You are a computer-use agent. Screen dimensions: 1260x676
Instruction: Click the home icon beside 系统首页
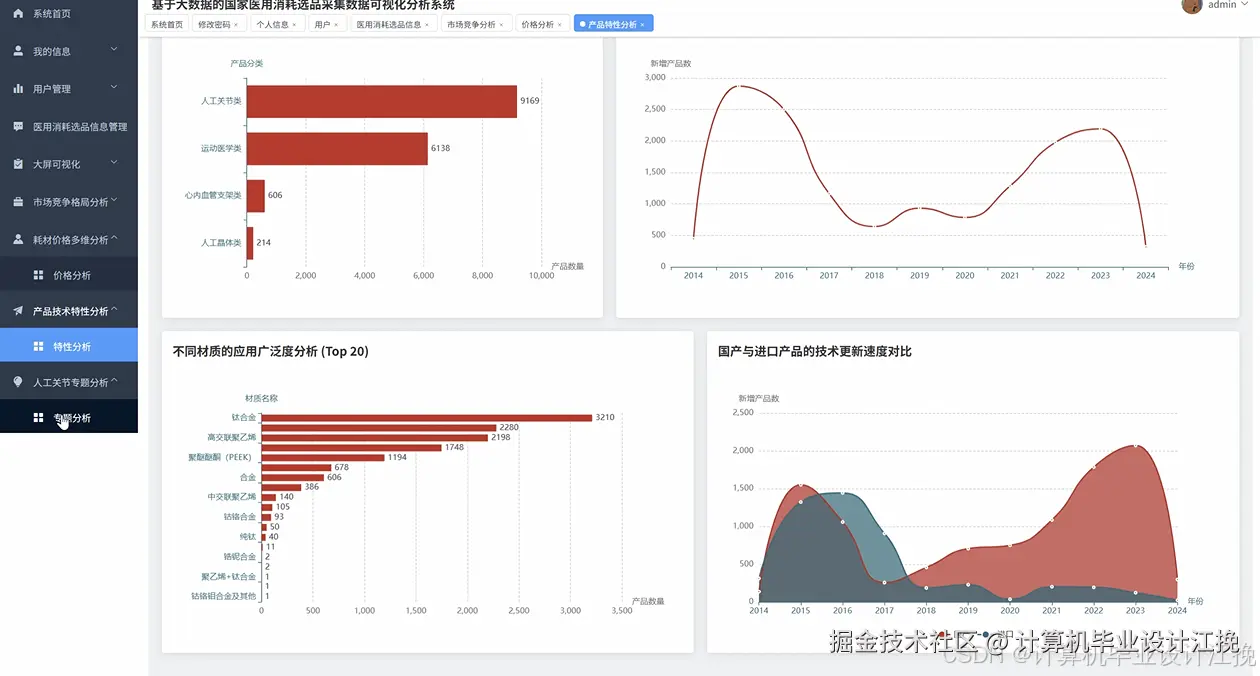[x=18, y=14]
